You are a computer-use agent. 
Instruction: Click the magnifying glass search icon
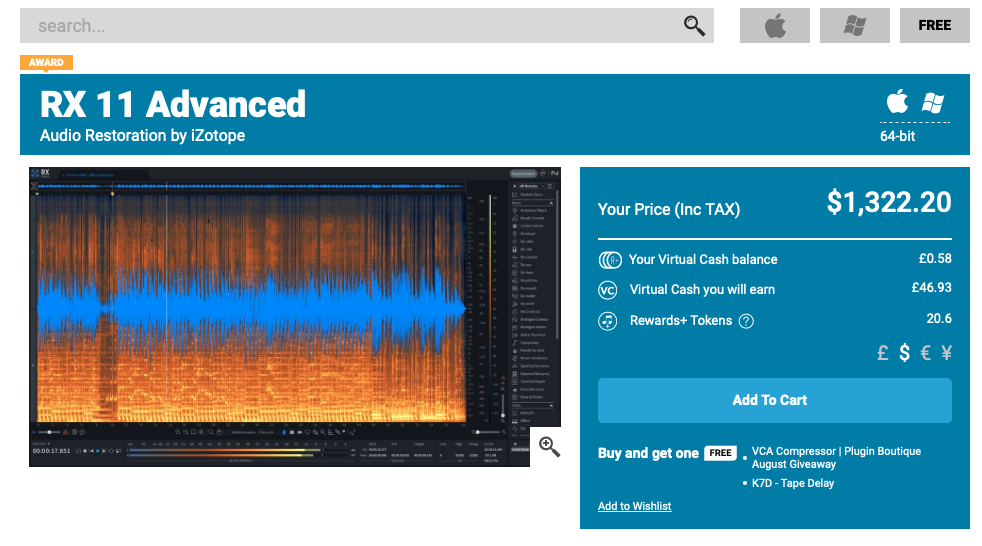(x=694, y=26)
